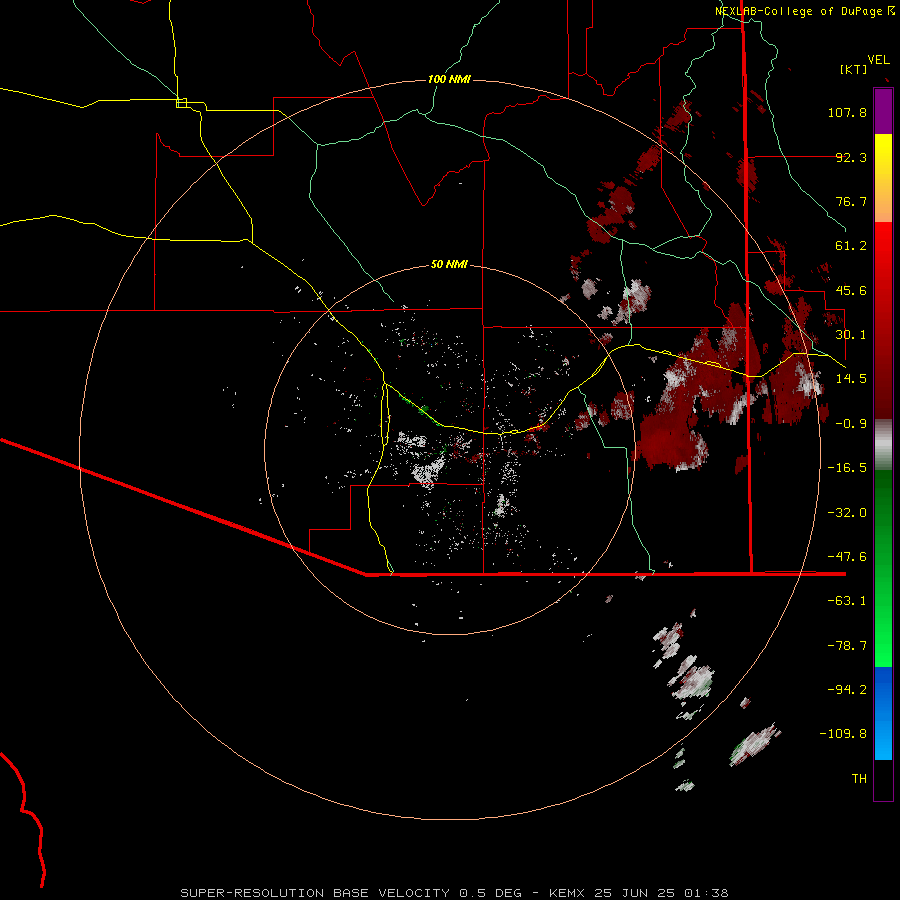Click the -16.5 velocity scale value

tap(847, 468)
